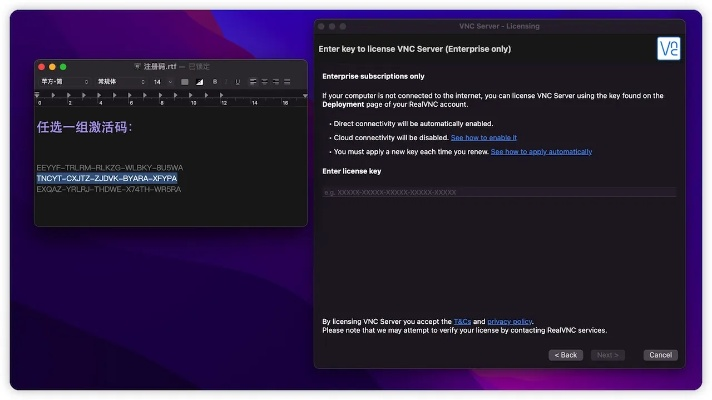This screenshot has width=712, height=400.
Task: Toggle underline formatting in TextEdit toolbar
Action: pos(237,82)
